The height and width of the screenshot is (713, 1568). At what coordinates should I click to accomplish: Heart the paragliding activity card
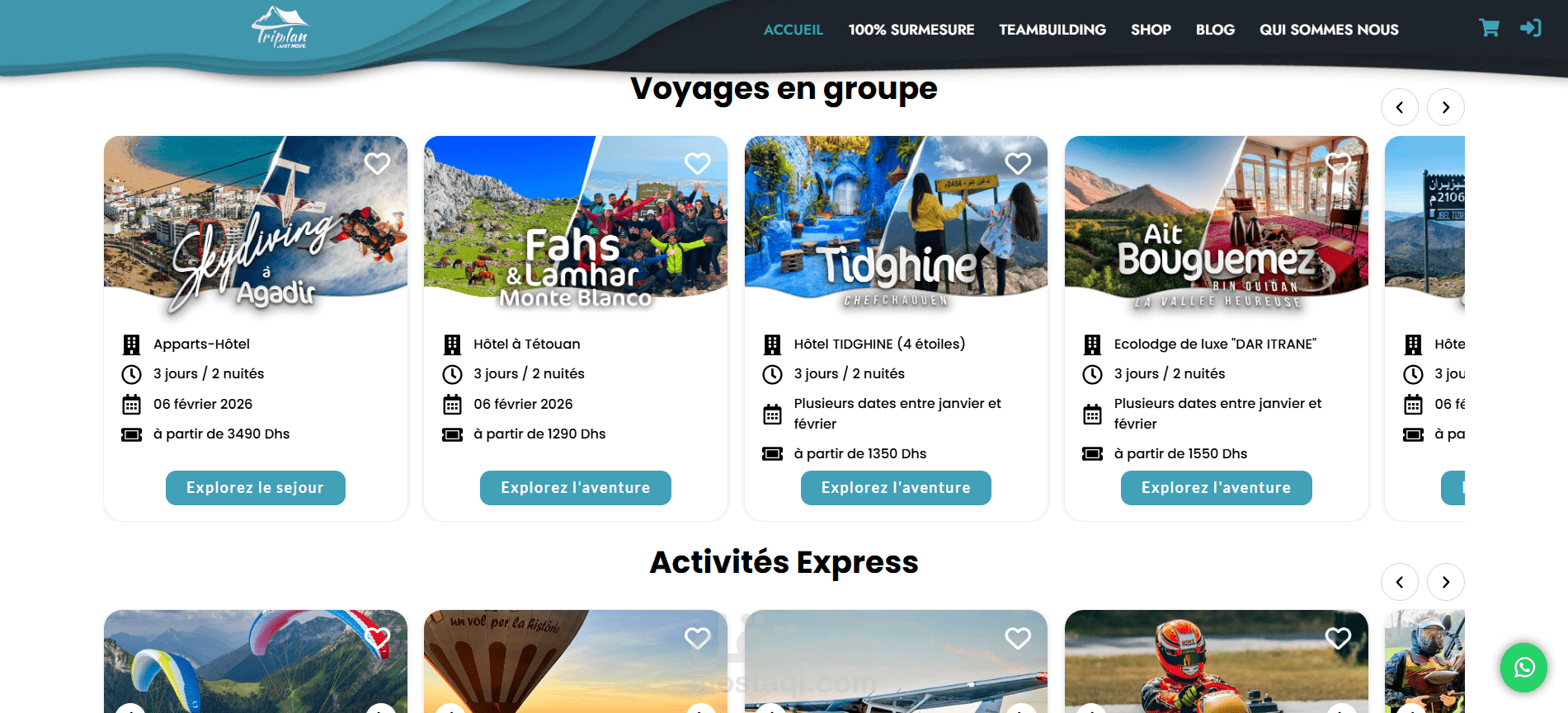tap(377, 638)
